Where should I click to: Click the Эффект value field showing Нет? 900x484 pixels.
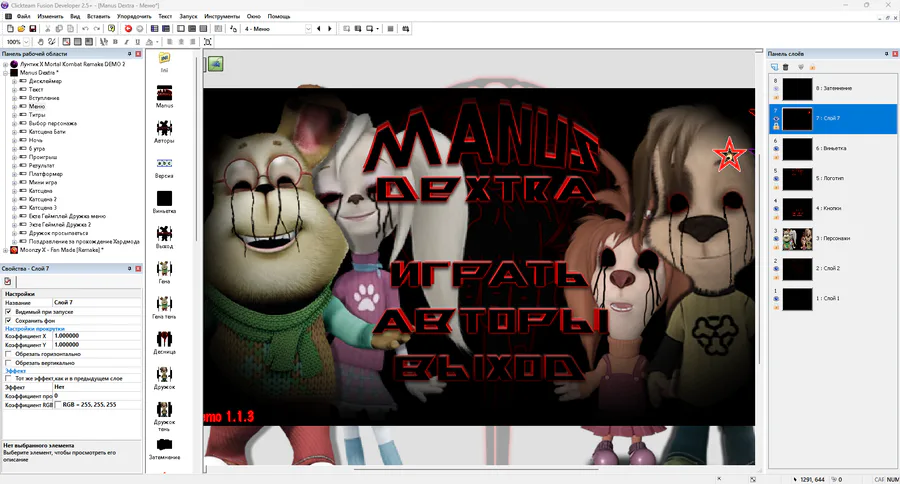point(96,387)
